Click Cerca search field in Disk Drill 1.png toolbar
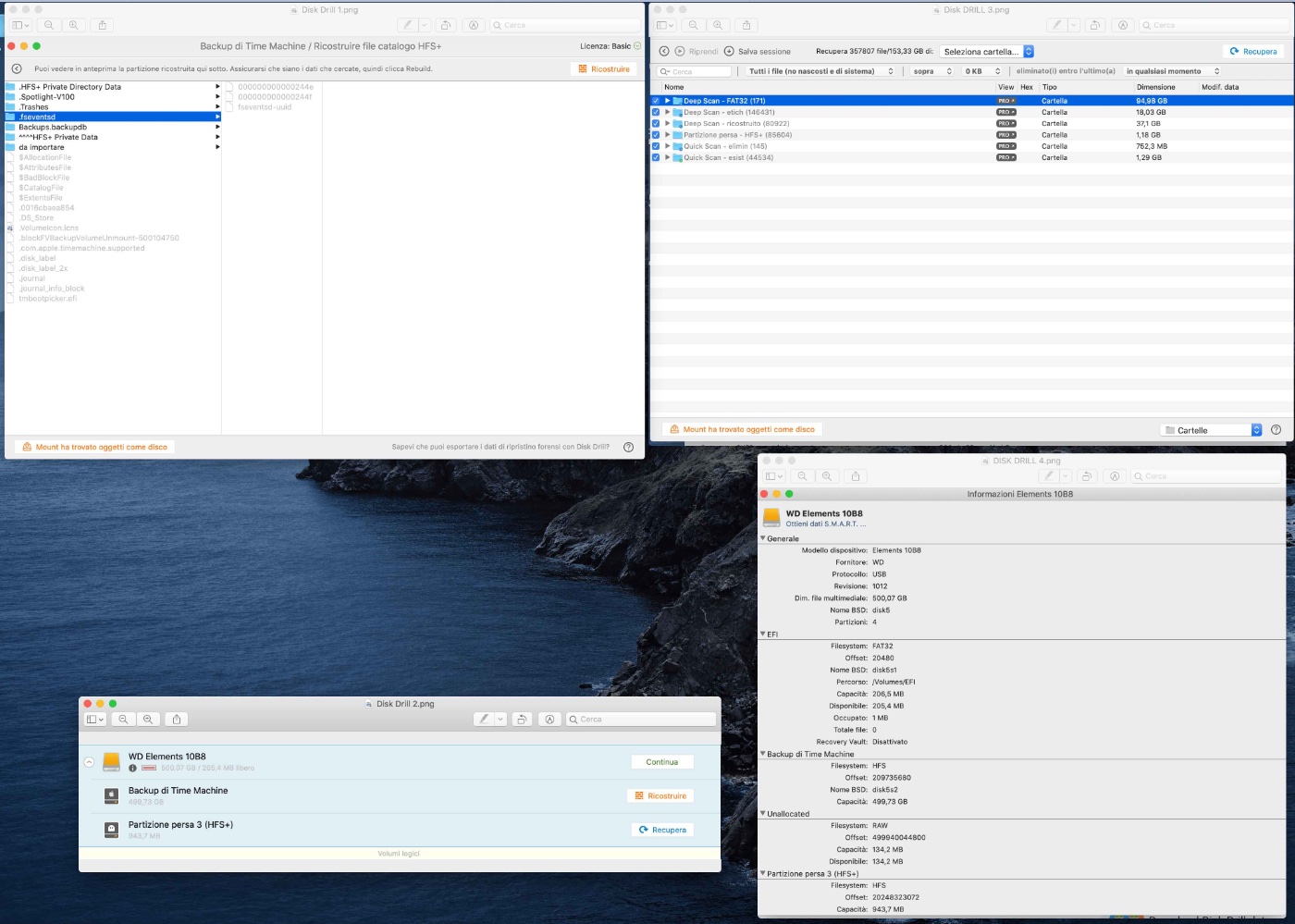Viewport: 1295px width, 924px height. pos(564,25)
